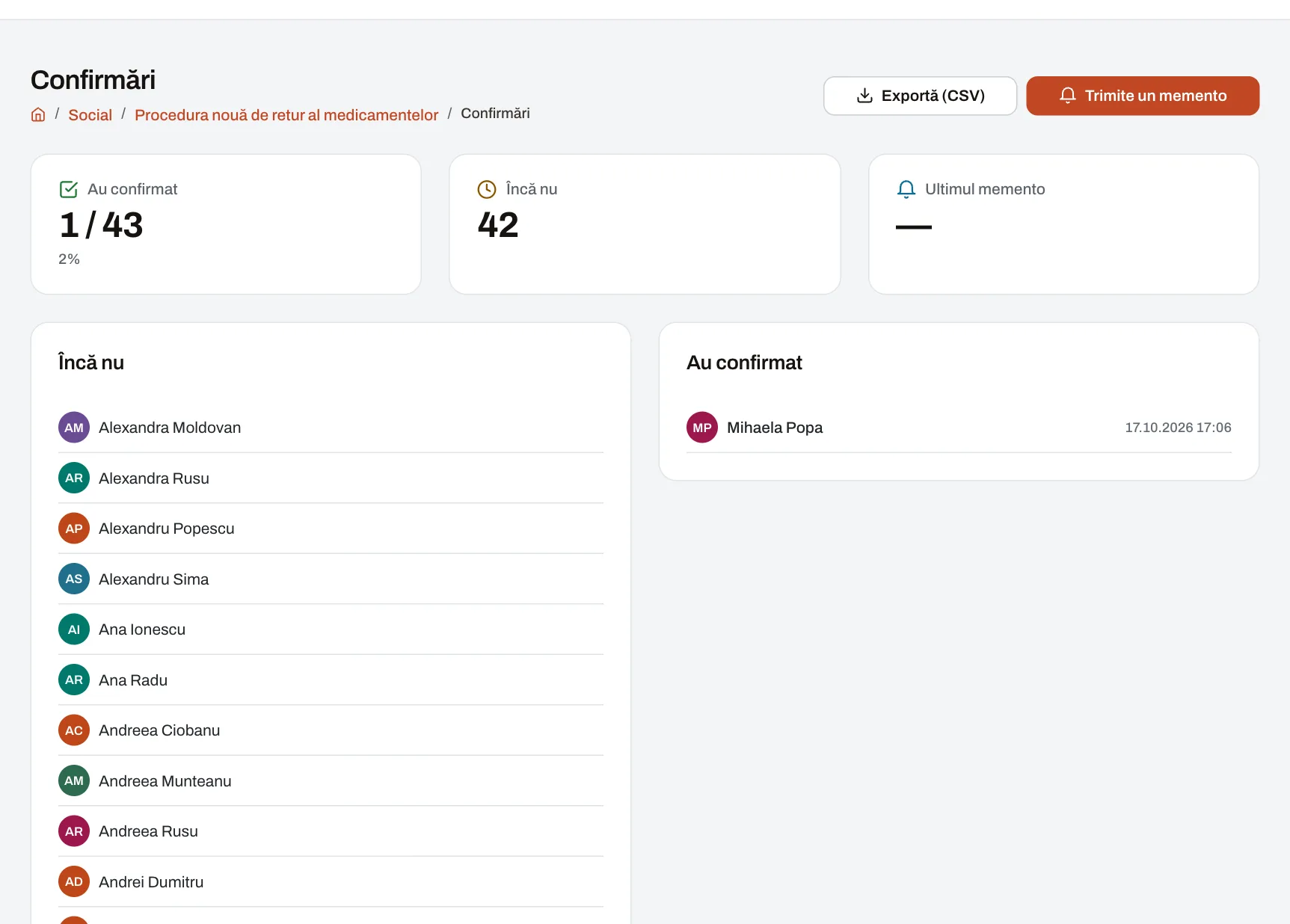Click the checkmark icon beside 'Au confirmat' stat

pyautogui.click(x=68, y=189)
